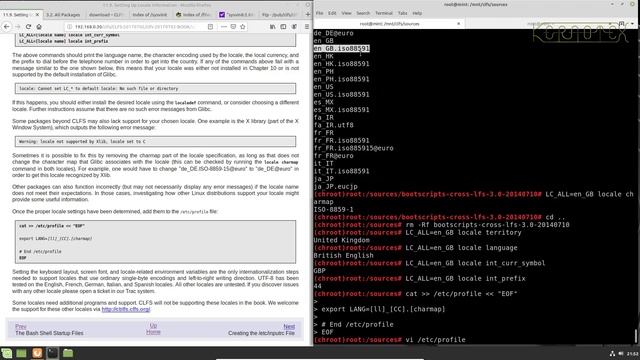Screen dimensions: 640x360
Task: Follow the Prev link to Bash Startup Files
Action: (x=20, y=327)
